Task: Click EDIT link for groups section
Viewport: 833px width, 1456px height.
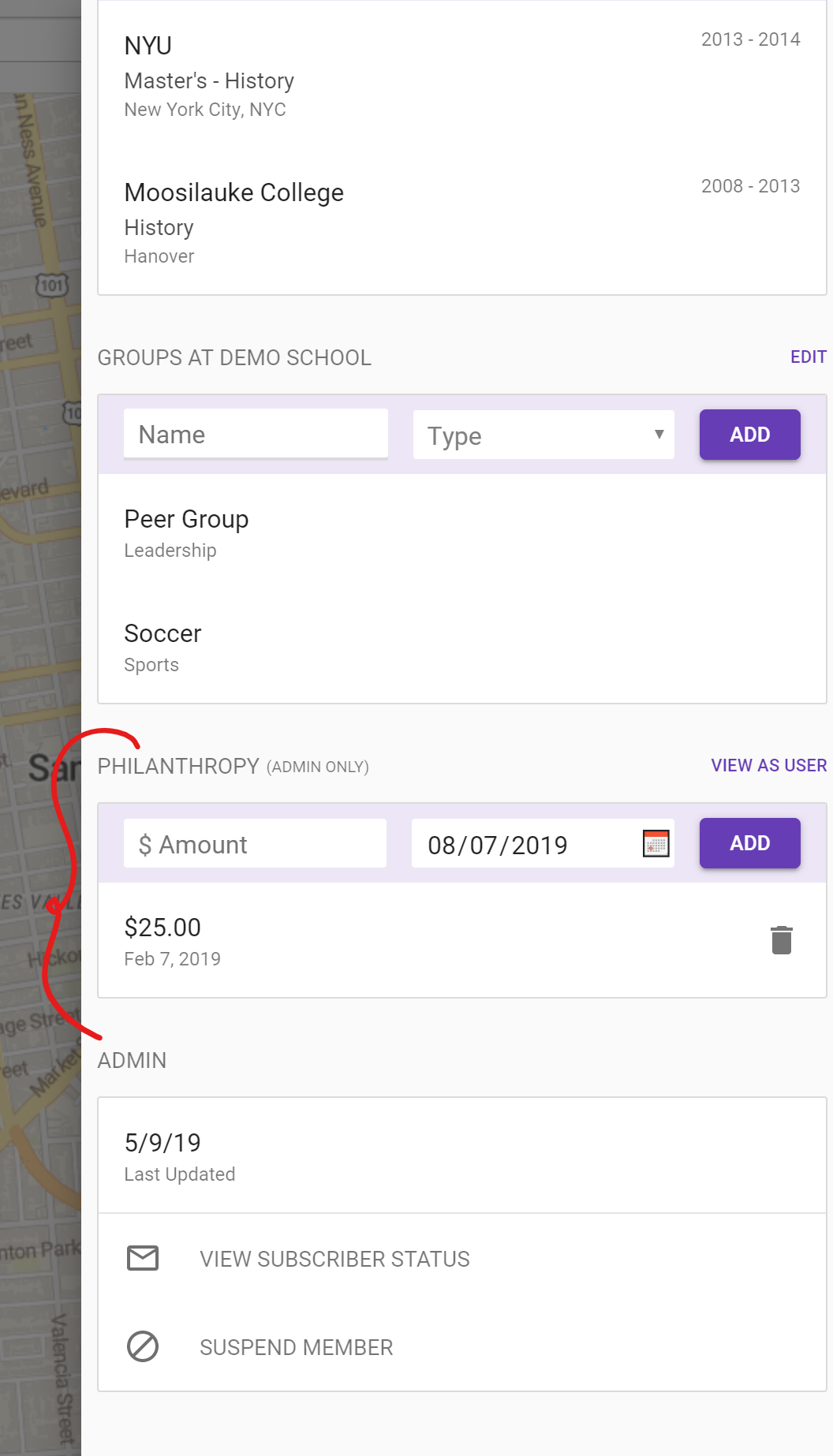Action: 808,357
